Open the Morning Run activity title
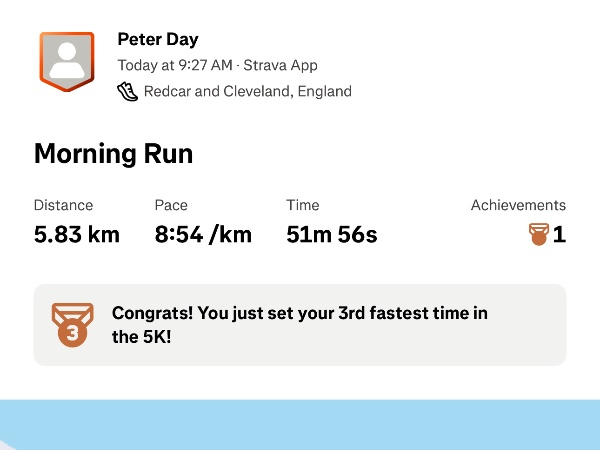The image size is (600, 450). (113, 154)
